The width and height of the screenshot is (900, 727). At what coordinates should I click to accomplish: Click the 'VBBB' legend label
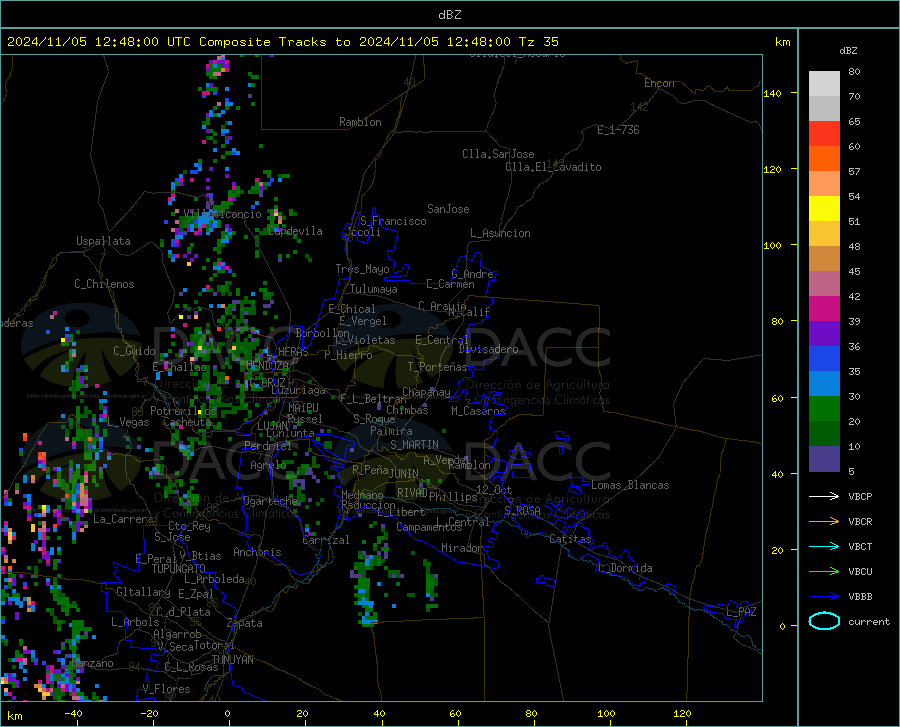coord(860,597)
